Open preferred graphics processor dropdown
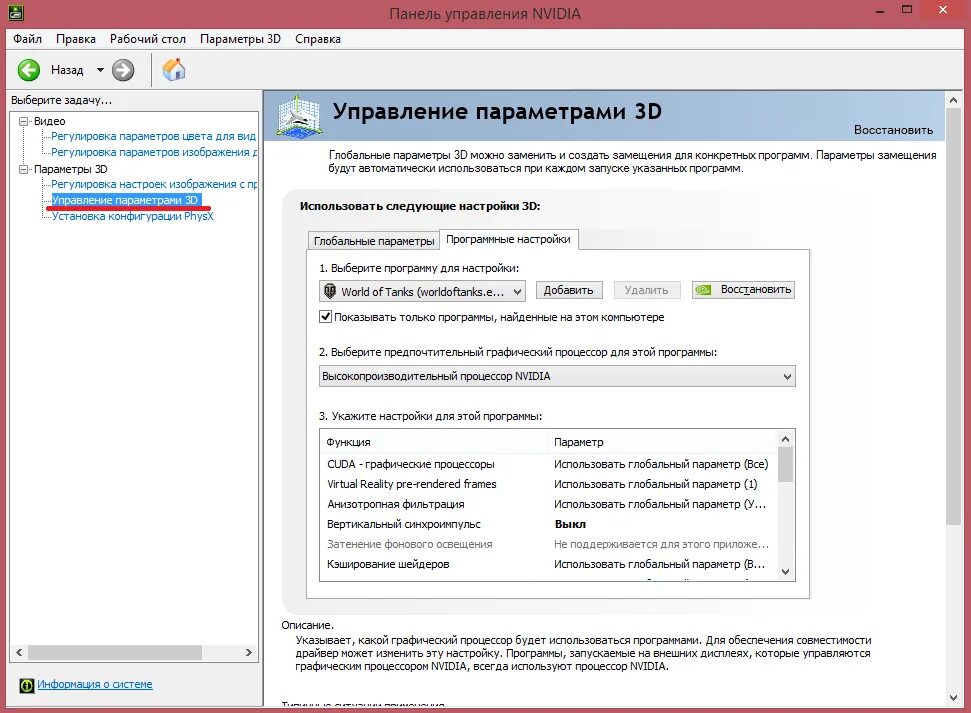This screenshot has width=971, height=713. (x=557, y=376)
